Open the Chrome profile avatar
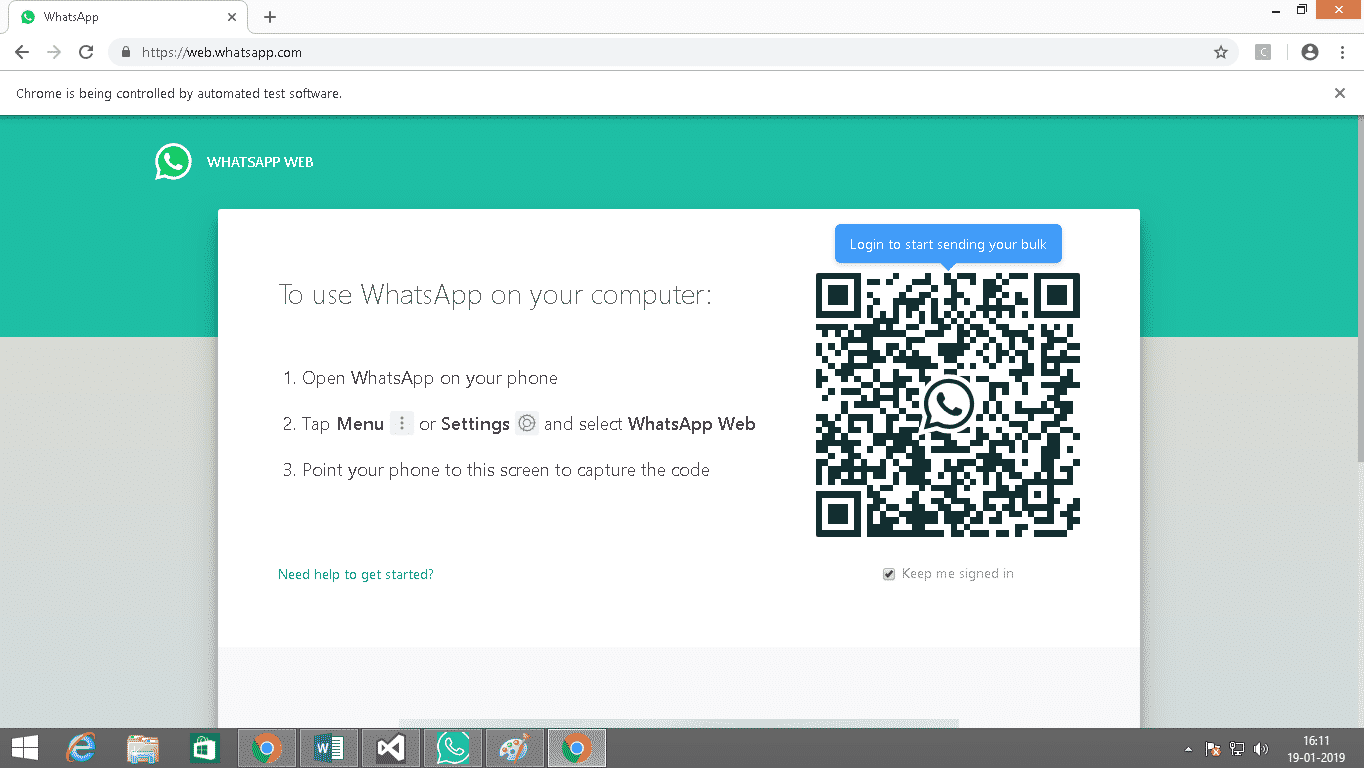Screen dimensions: 1364x768 1310,52
